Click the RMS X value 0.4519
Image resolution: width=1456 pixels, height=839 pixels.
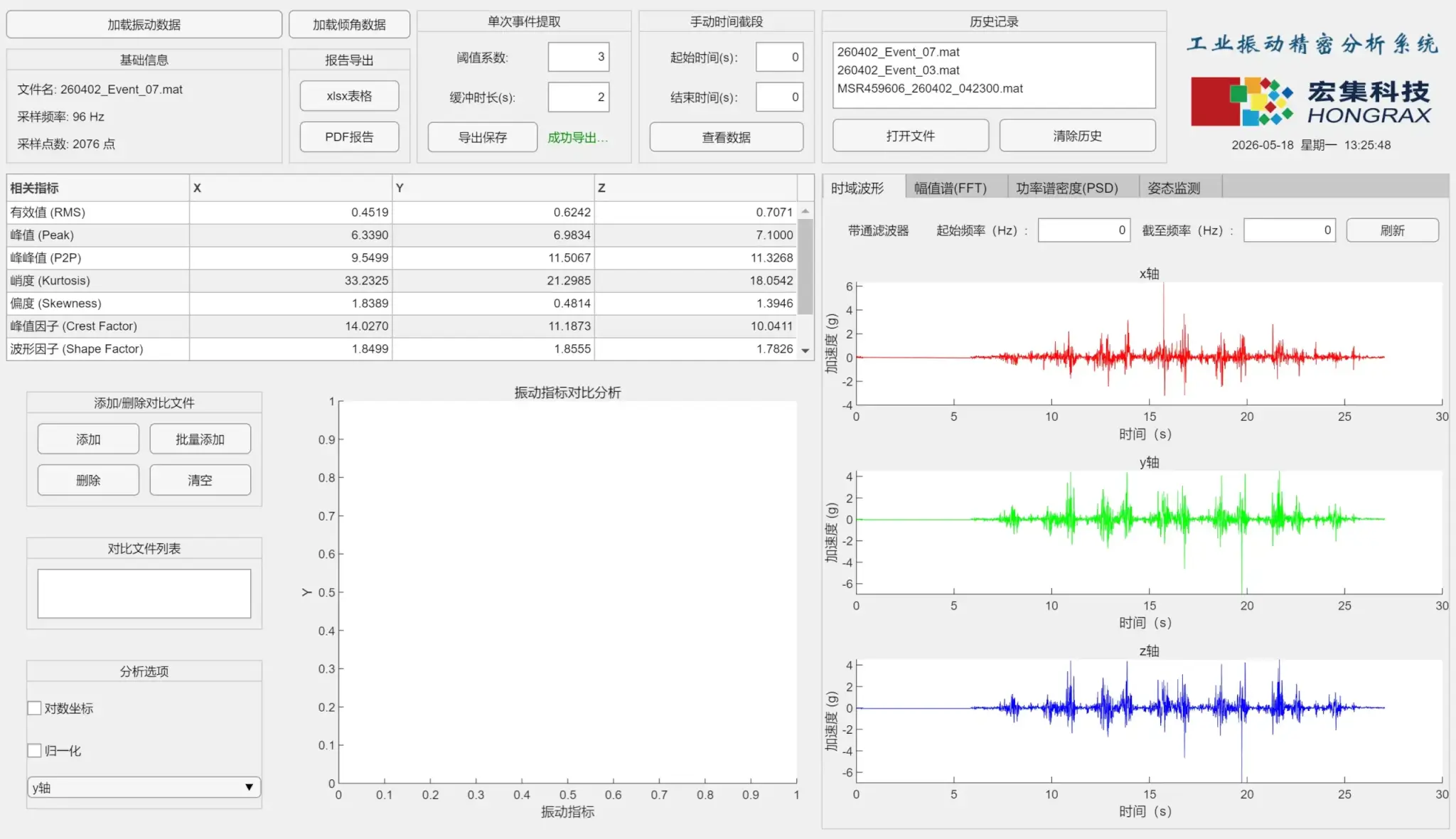coord(370,212)
